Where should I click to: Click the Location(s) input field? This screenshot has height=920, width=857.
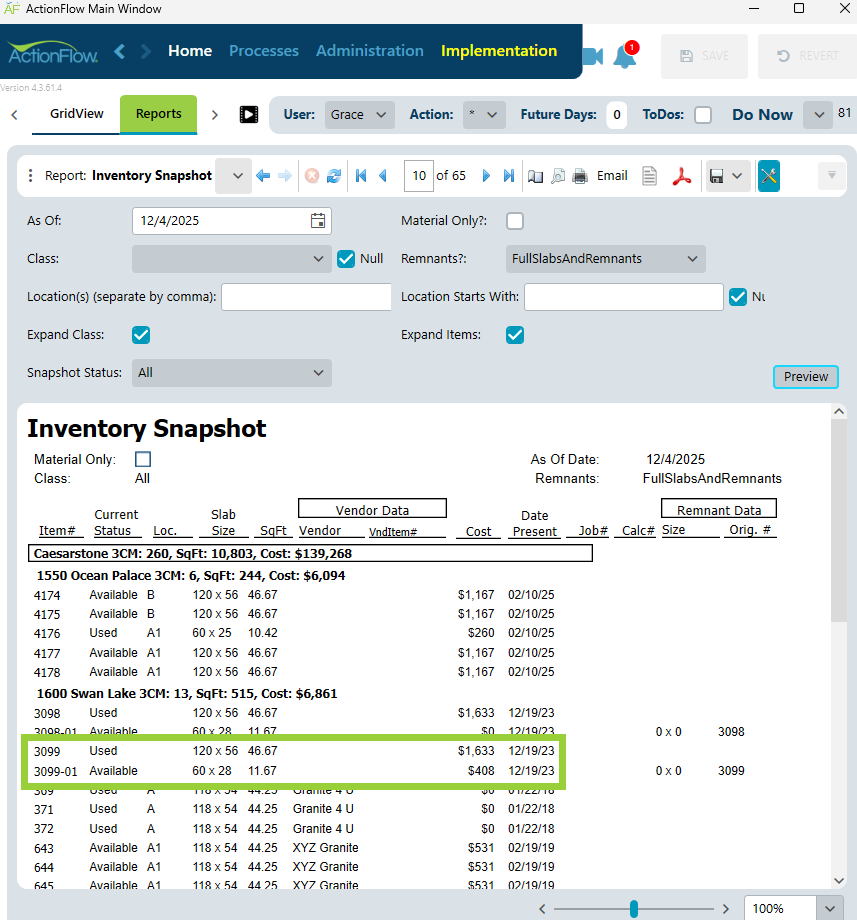[x=306, y=297]
